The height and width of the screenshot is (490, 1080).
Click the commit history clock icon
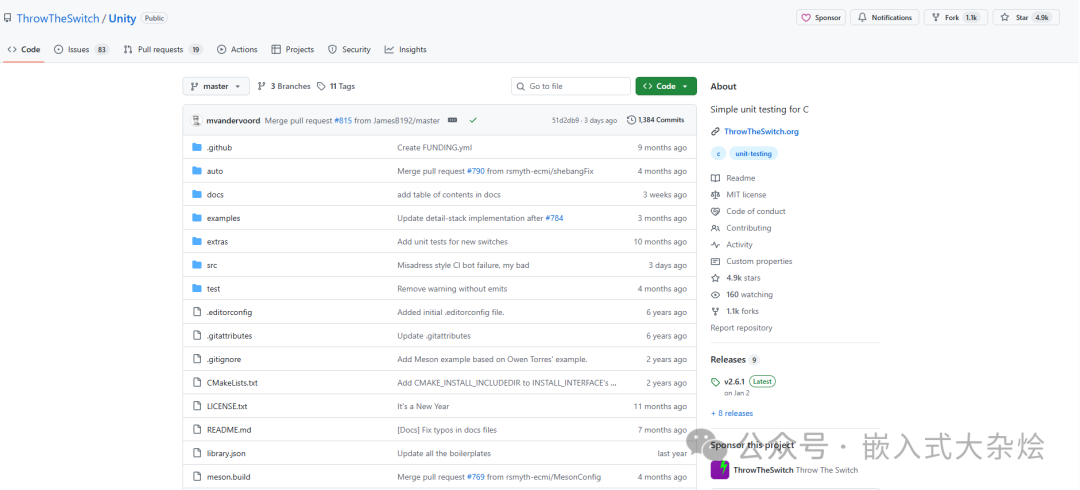pyautogui.click(x=632, y=120)
